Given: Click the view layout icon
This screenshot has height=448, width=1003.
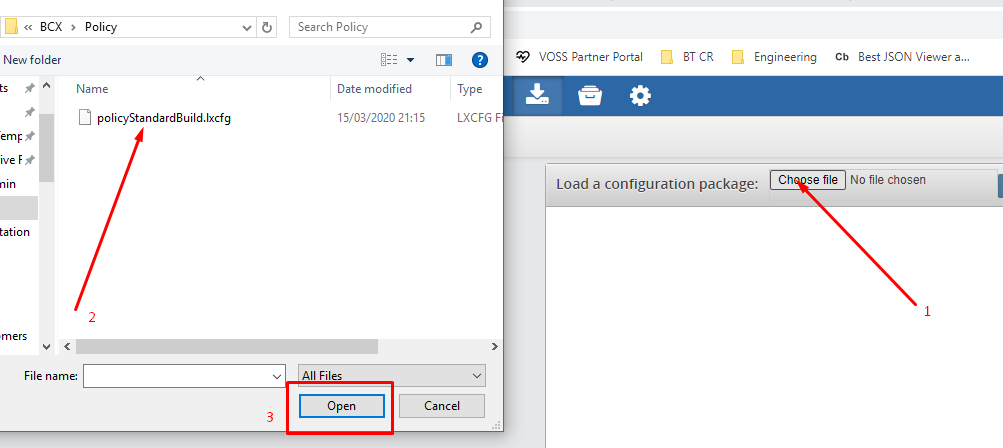Looking at the screenshot, I should pos(389,60).
